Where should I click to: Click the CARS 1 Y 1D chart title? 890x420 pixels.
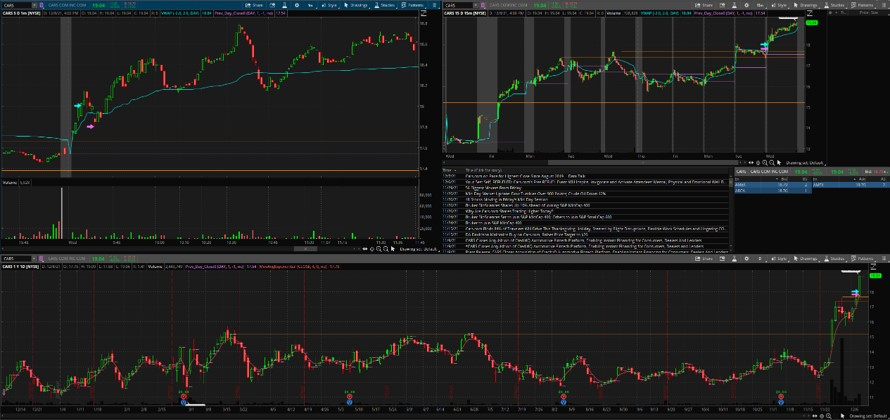tap(22, 267)
